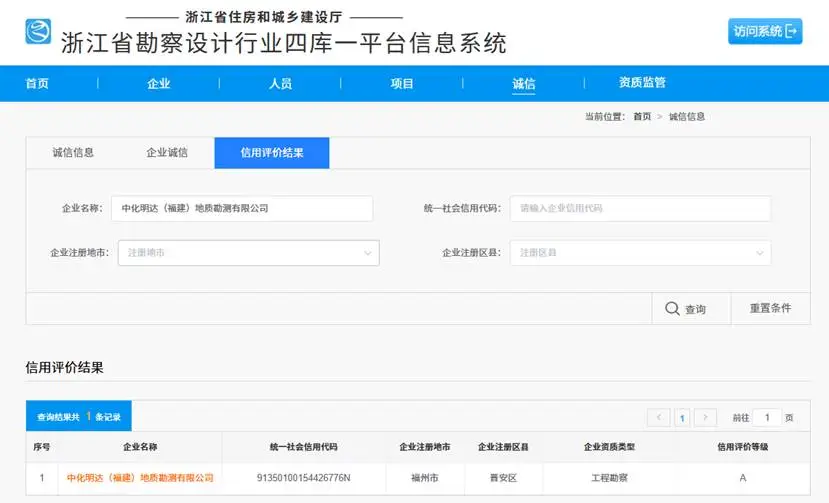829x503 pixels.
Task: Switch to the 诚信信息 tab
Action: pos(73,153)
